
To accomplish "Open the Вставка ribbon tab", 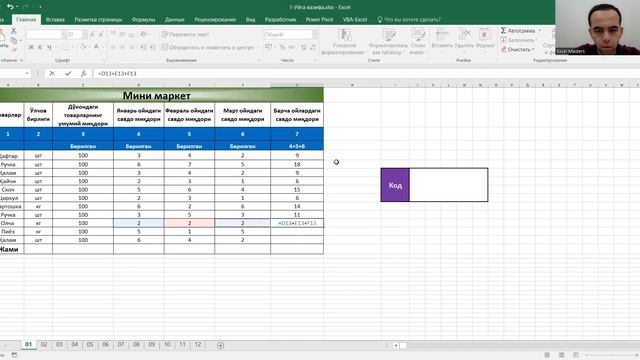I will pyautogui.click(x=55, y=19).
